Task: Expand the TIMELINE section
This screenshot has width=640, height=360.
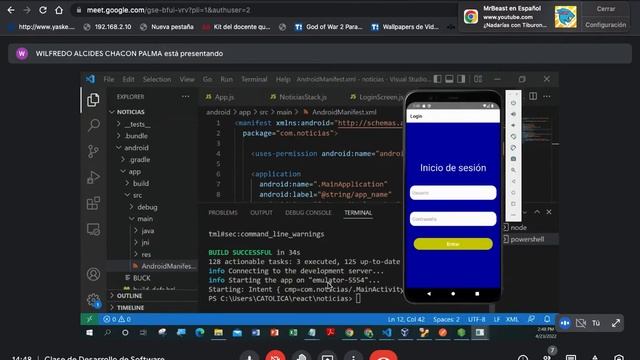Action: point(130,307)
